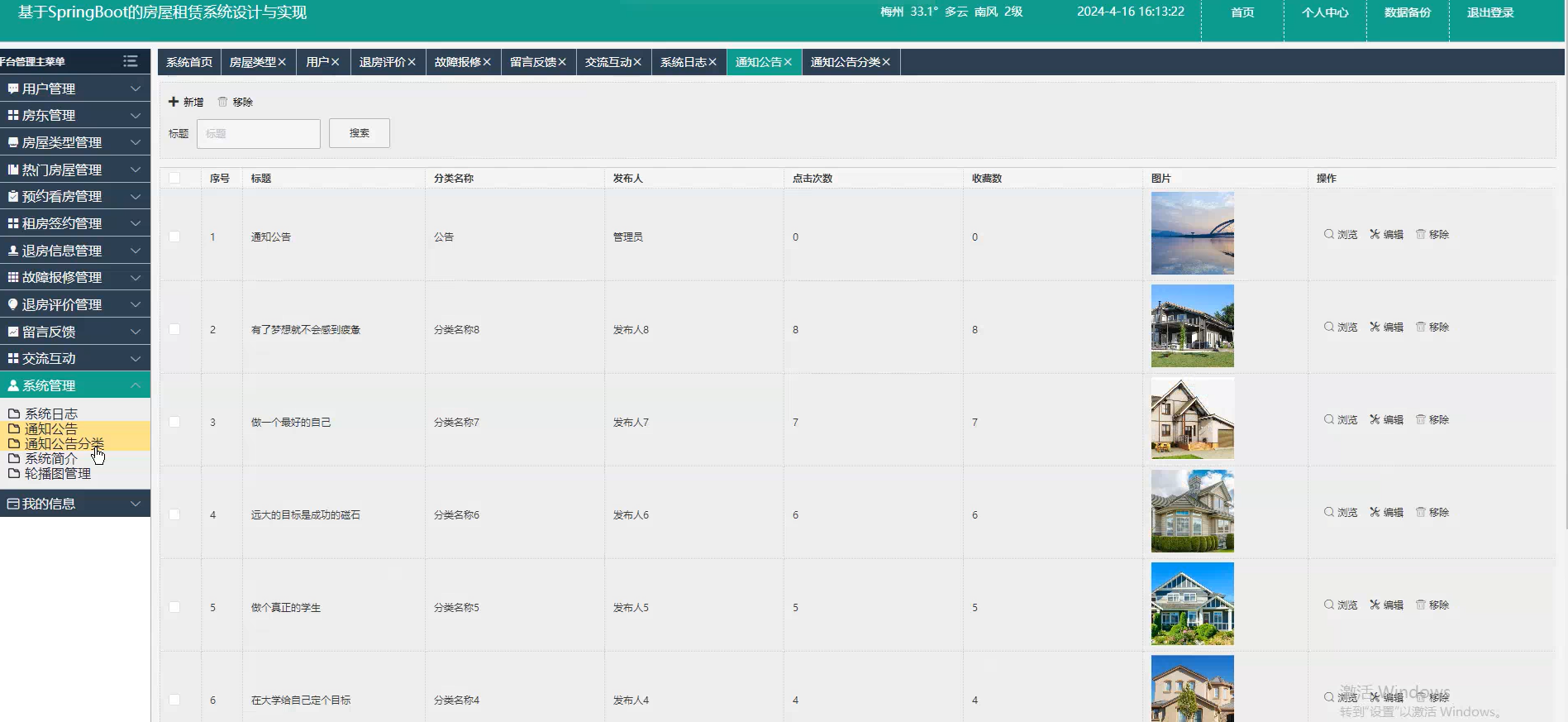Check the checkbox for row 3 做一个最好的自己
Viewport: 1568px width, 722px height.
coord(174,422)
